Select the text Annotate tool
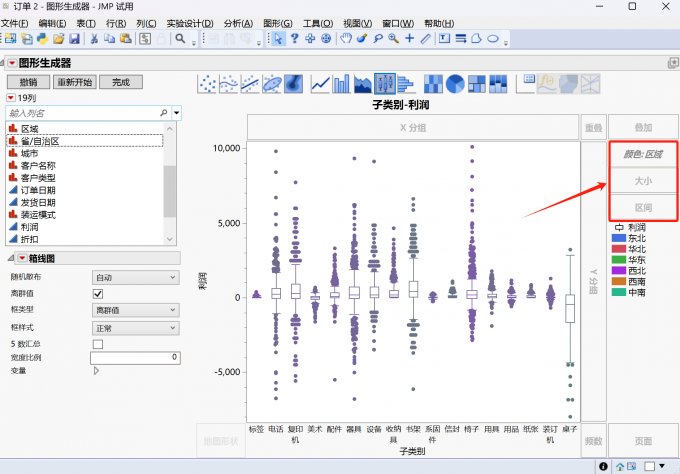This screenshot has height=474, width=680. click(x=445, y=39)
